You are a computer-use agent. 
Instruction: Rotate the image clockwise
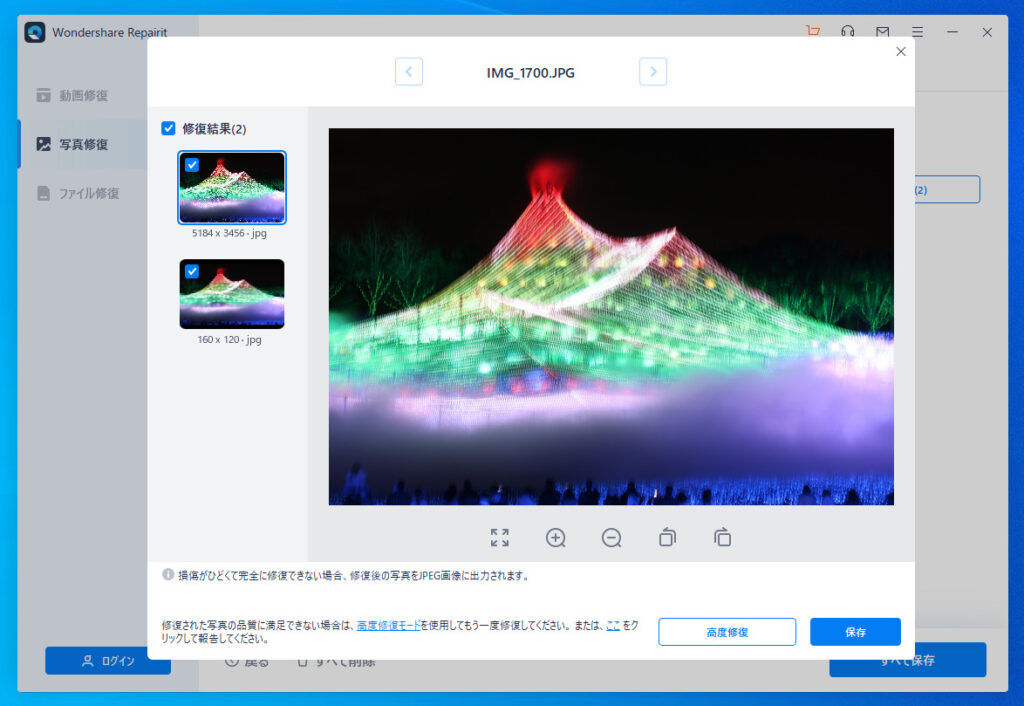[722, 537]
